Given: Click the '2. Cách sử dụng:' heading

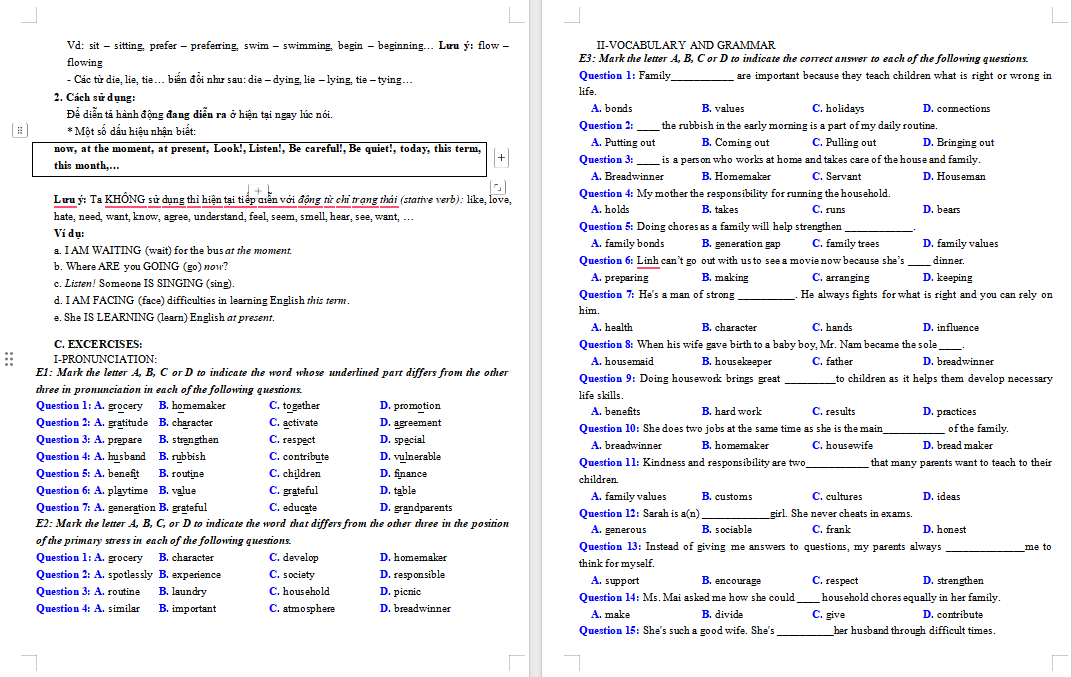Looking at the screenshot, I should (95, 97).
